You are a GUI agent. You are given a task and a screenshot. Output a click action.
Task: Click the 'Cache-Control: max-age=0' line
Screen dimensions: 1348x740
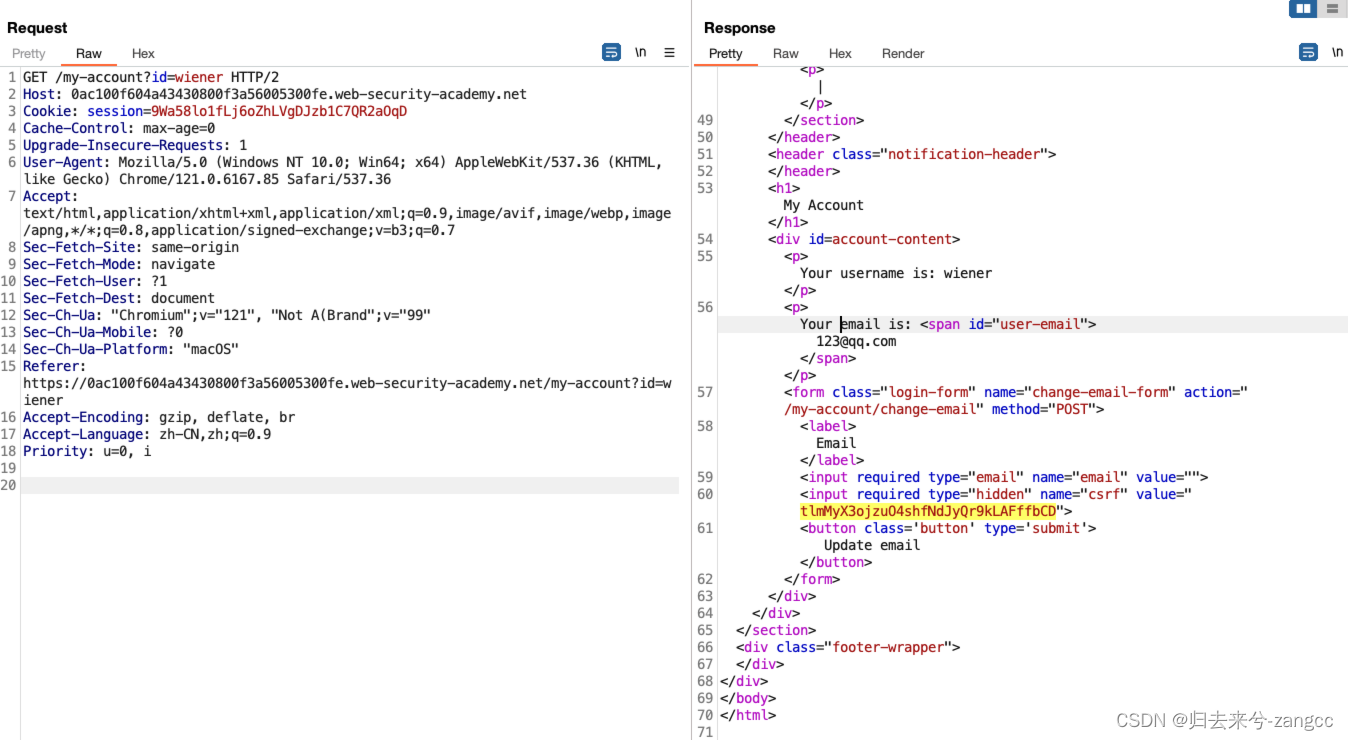tap(119, 128)
